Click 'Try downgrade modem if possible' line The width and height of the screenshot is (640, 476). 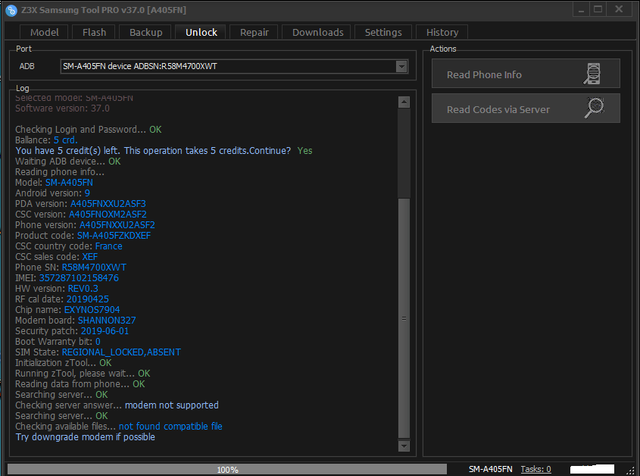tap(85, 437)
